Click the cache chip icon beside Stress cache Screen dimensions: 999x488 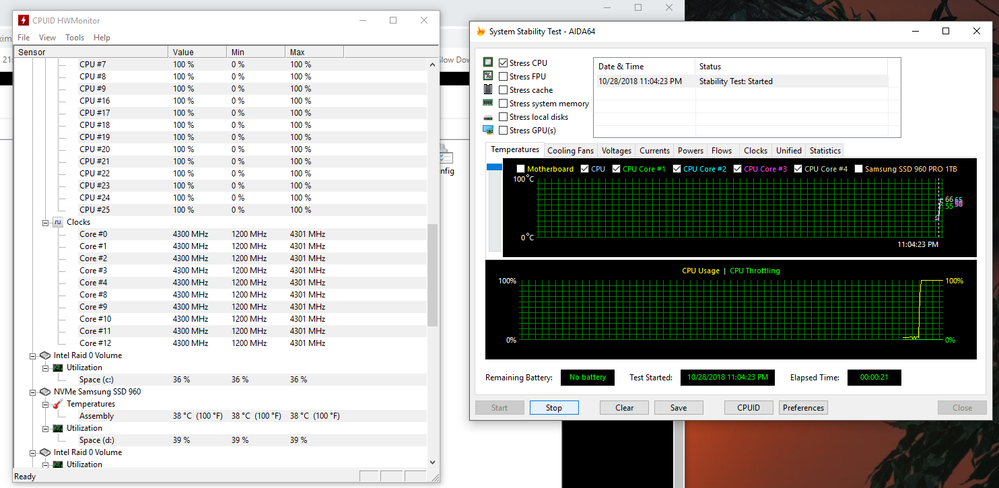coord(488,89)
